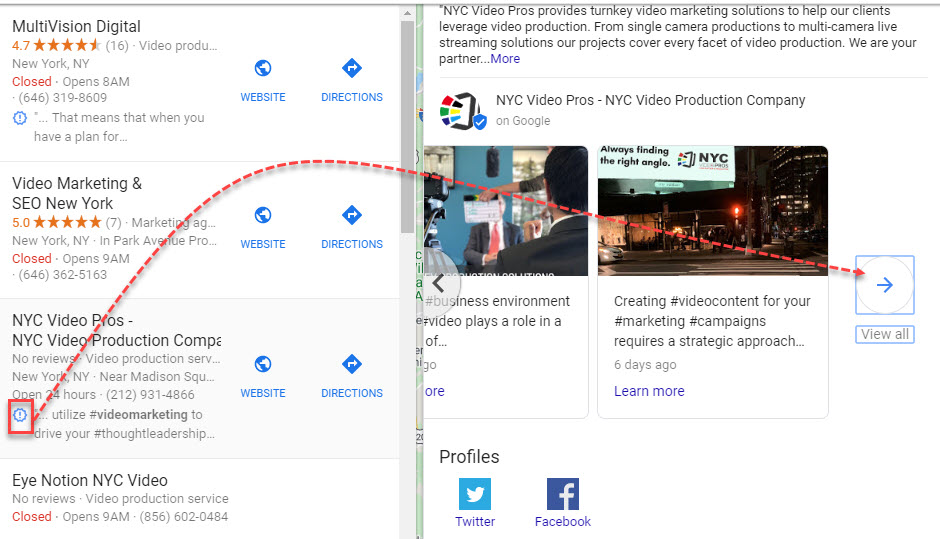Screen dimensions: 940x539
Task: Get directions to MultiVision Digital
Action: tap(352, 68)
